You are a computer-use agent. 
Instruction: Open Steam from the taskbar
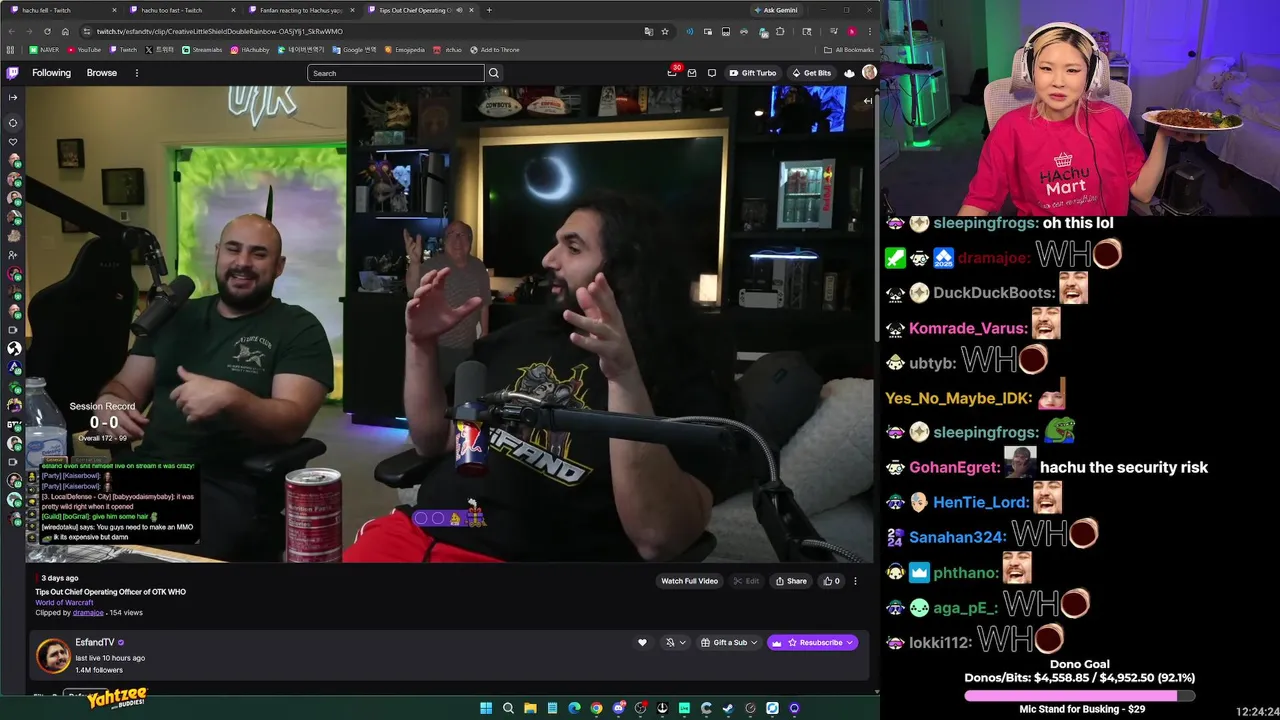(728, 708)
